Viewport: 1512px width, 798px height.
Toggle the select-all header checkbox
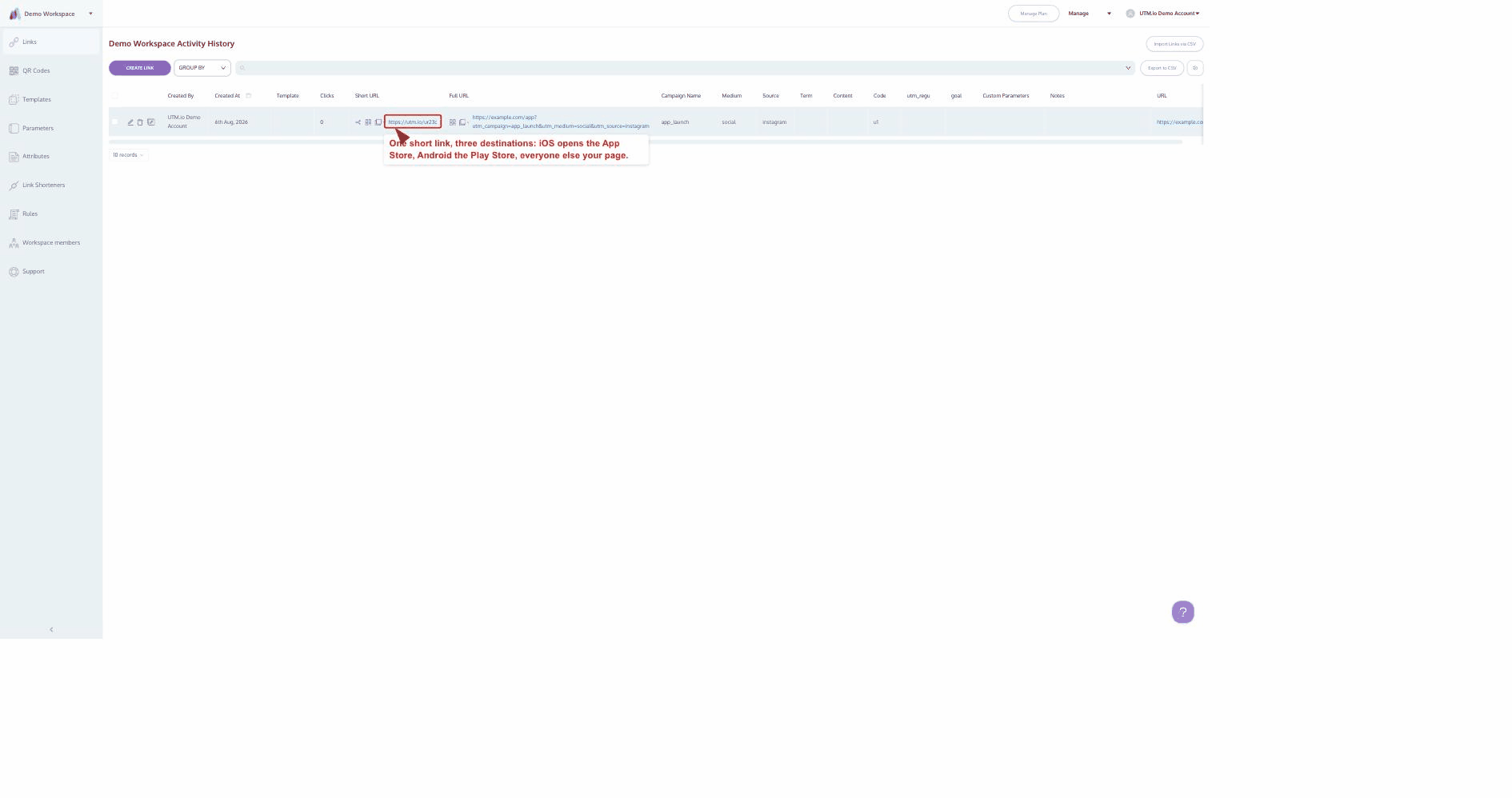[x=114, y=95]
